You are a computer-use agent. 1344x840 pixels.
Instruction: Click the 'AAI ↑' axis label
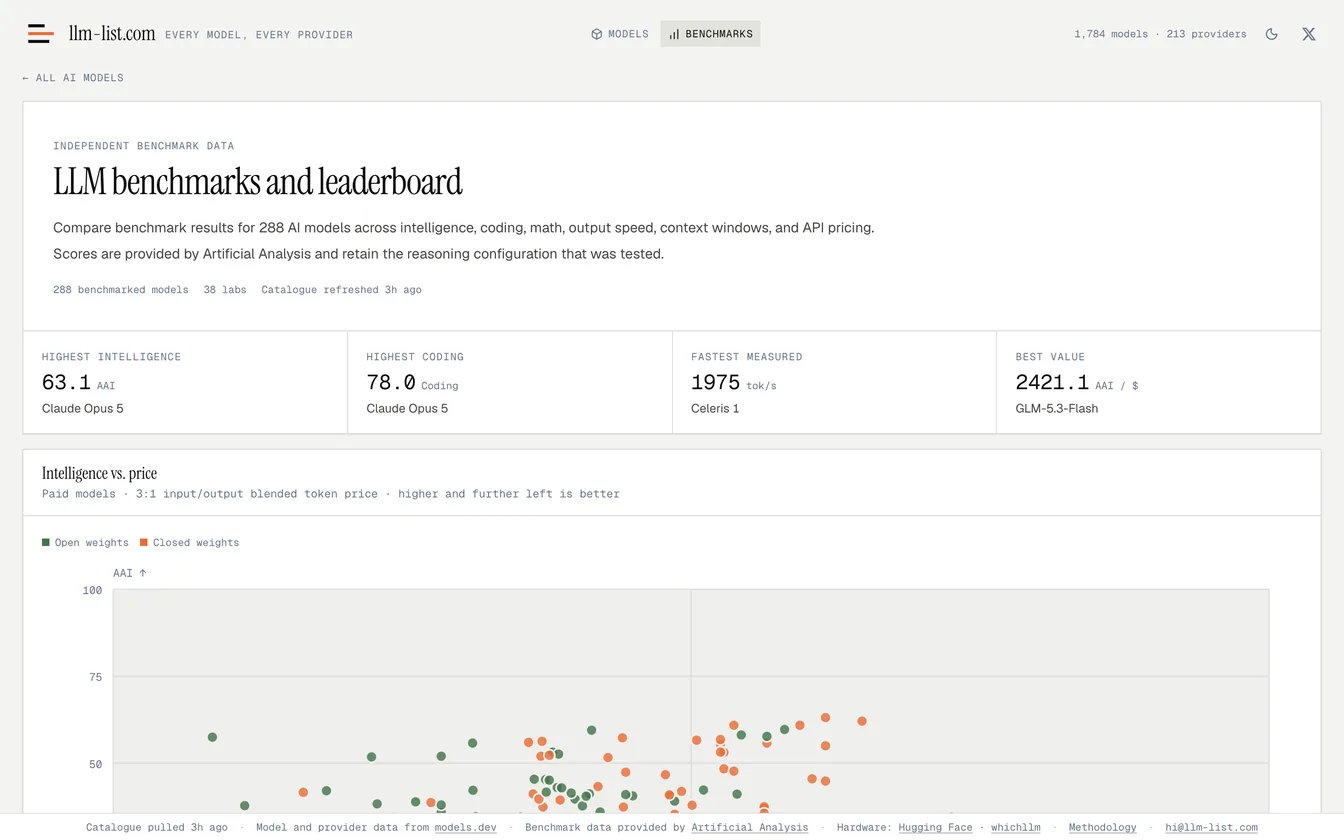[130, 573]
